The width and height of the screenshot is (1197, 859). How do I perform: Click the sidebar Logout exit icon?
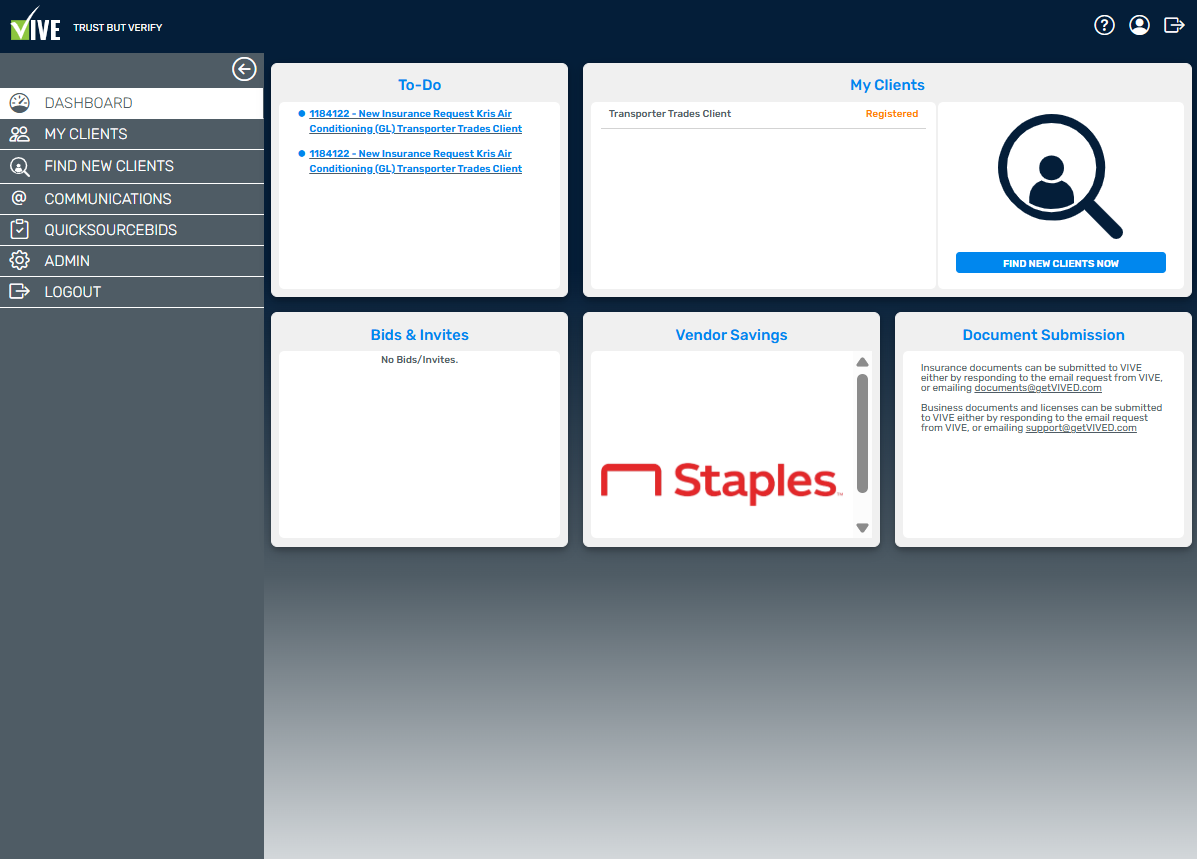[x=20, y=291]
